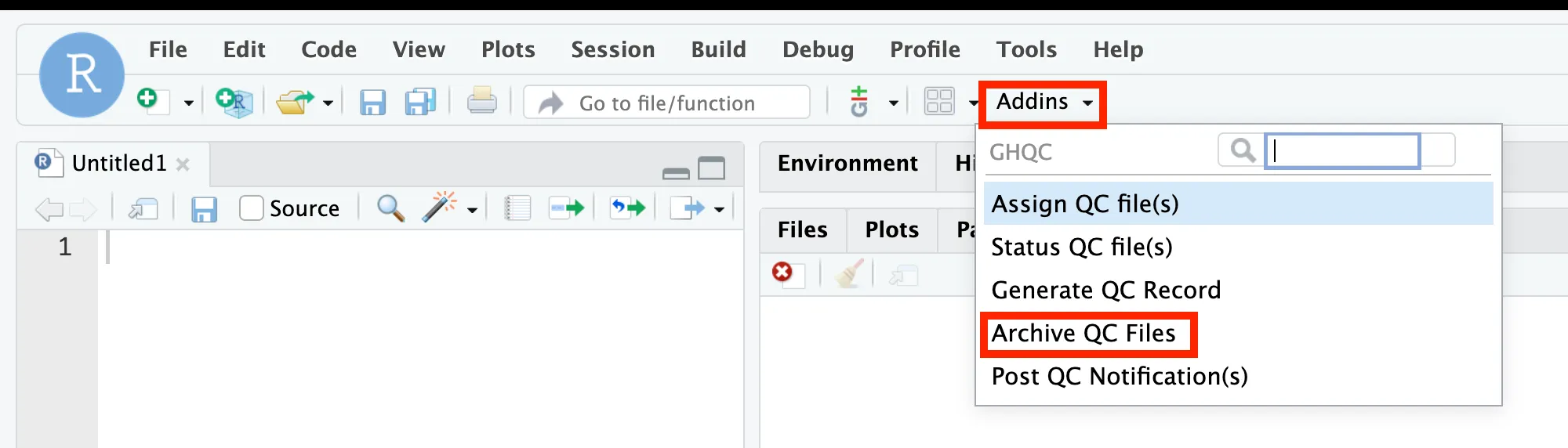Select Archive QC Files addin
The width and height of the screenshot is (1568, 448).
point(1083,334)
